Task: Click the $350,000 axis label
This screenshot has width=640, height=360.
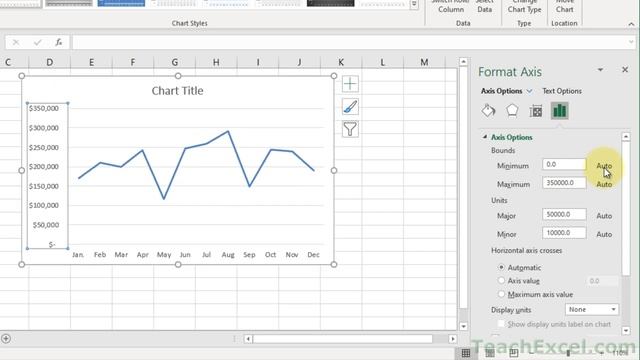Action: point(44,108)
